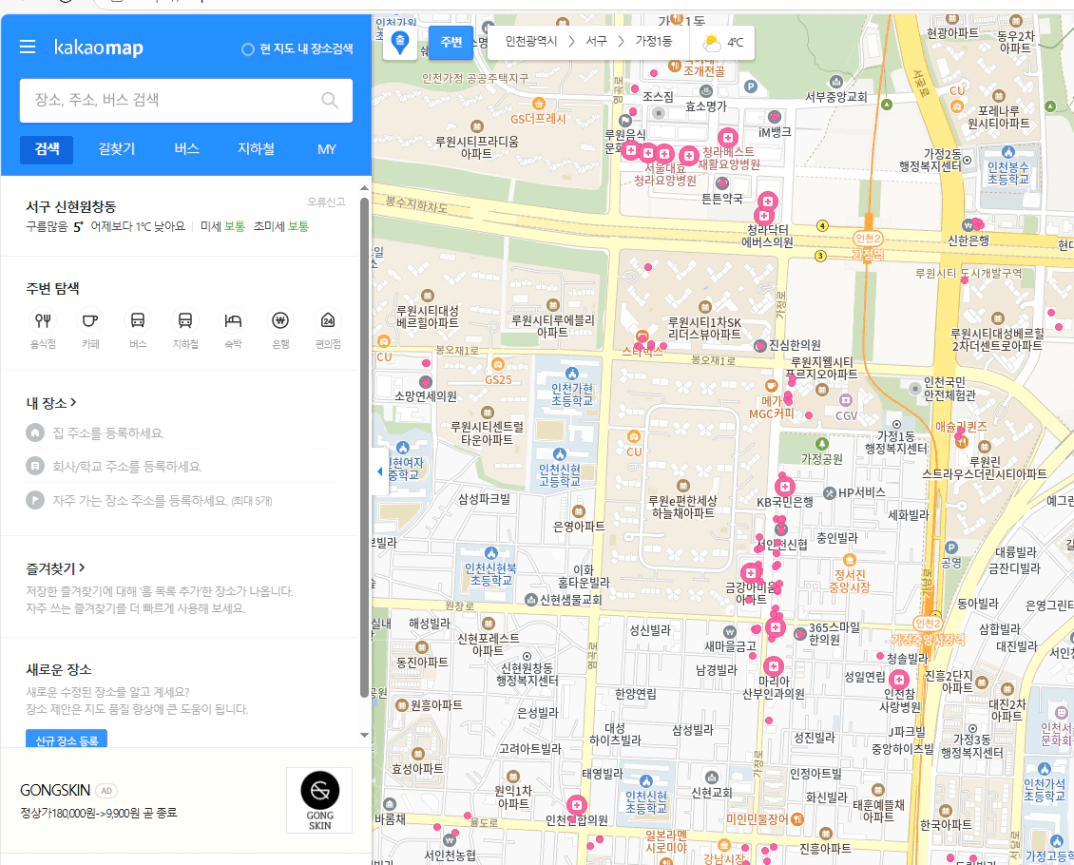The image size is (1074, 865).
Task: Open the HP서비스 marker
Action: click(829, 492)
